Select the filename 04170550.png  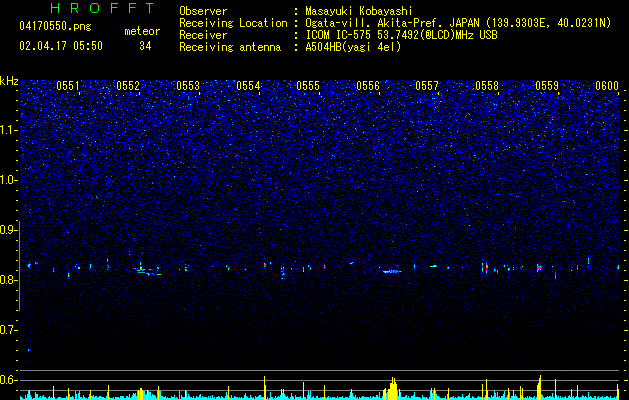pos(55,27)
